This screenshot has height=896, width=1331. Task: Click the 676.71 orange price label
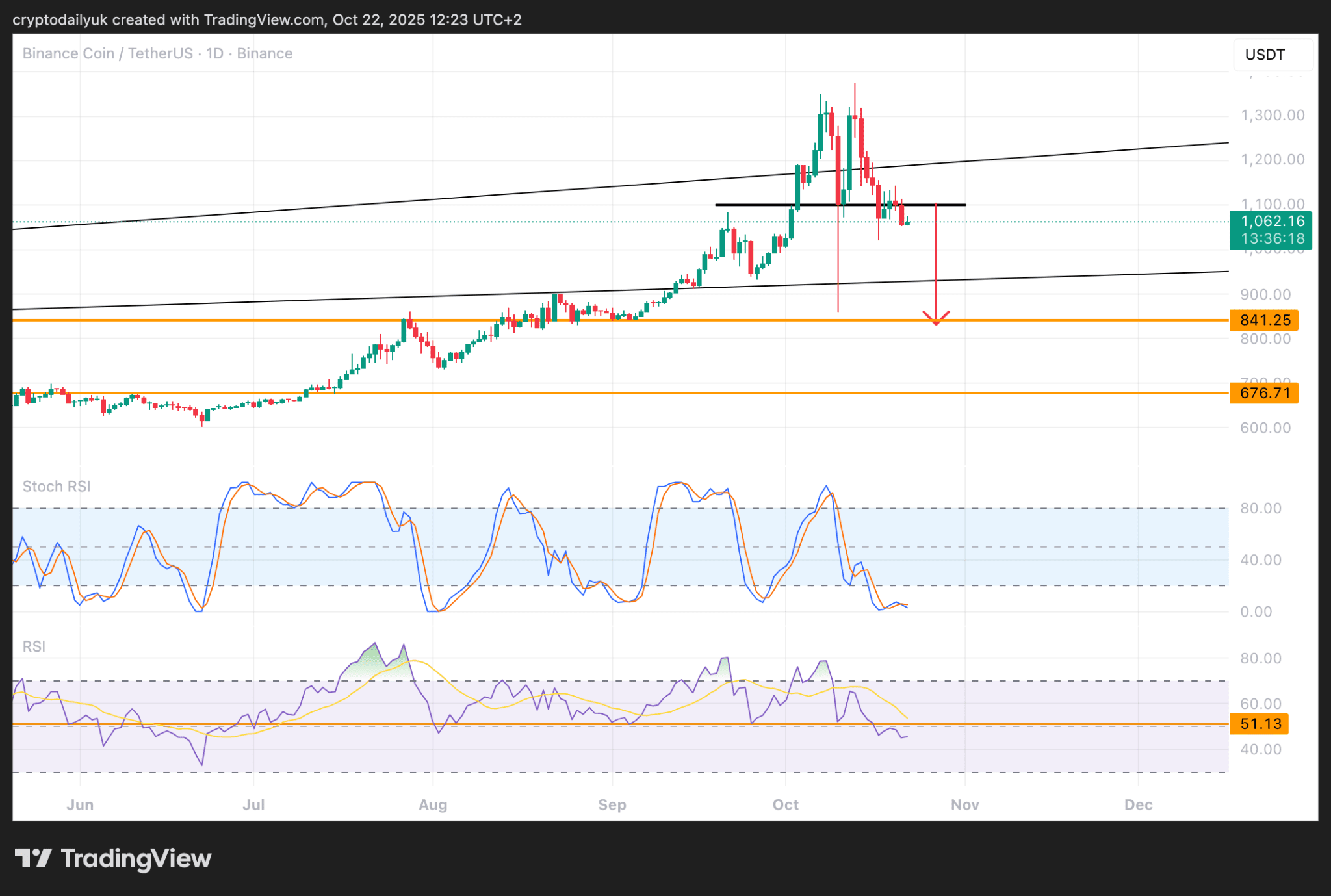pos(1264,393)
